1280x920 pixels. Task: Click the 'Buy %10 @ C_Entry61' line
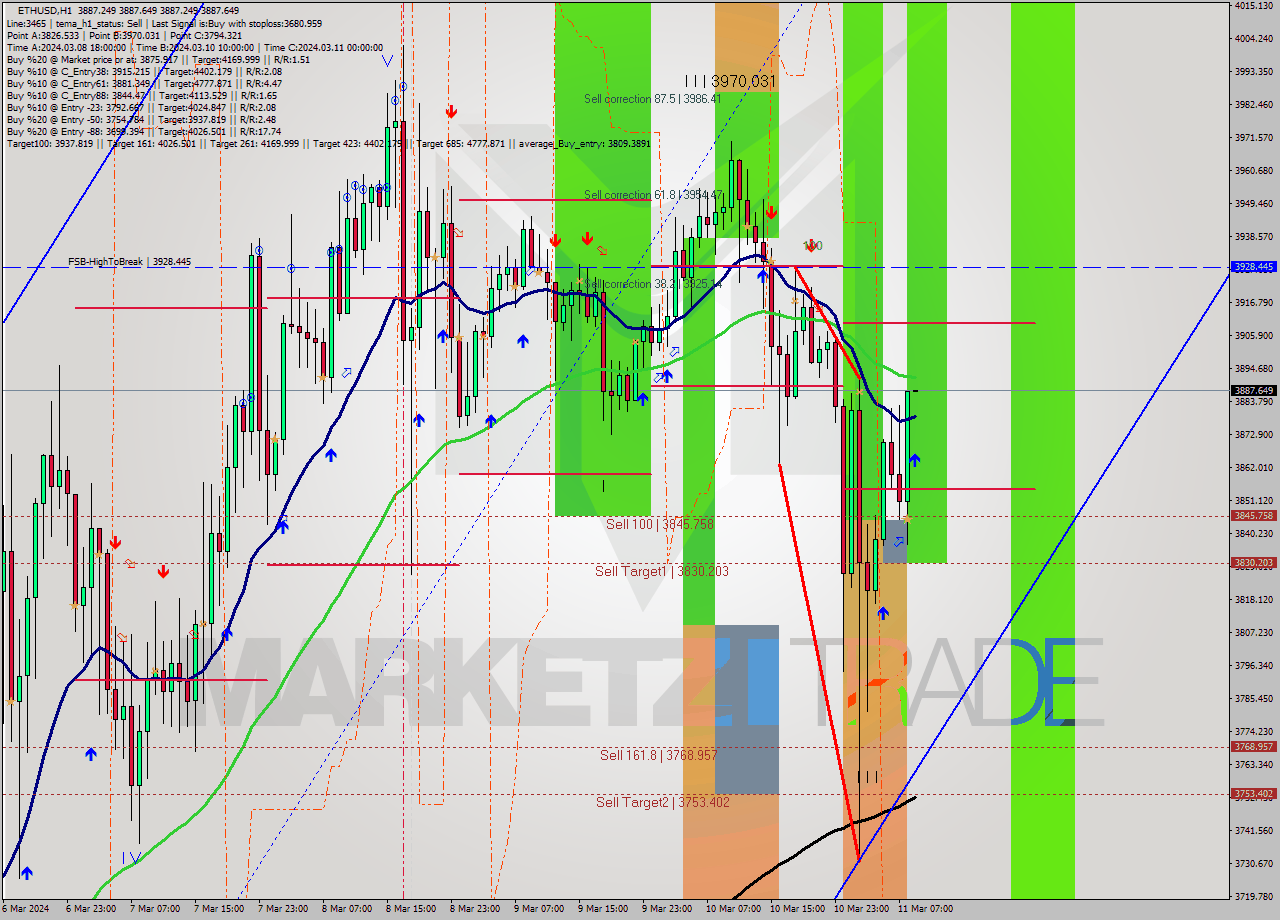[144, 83]
